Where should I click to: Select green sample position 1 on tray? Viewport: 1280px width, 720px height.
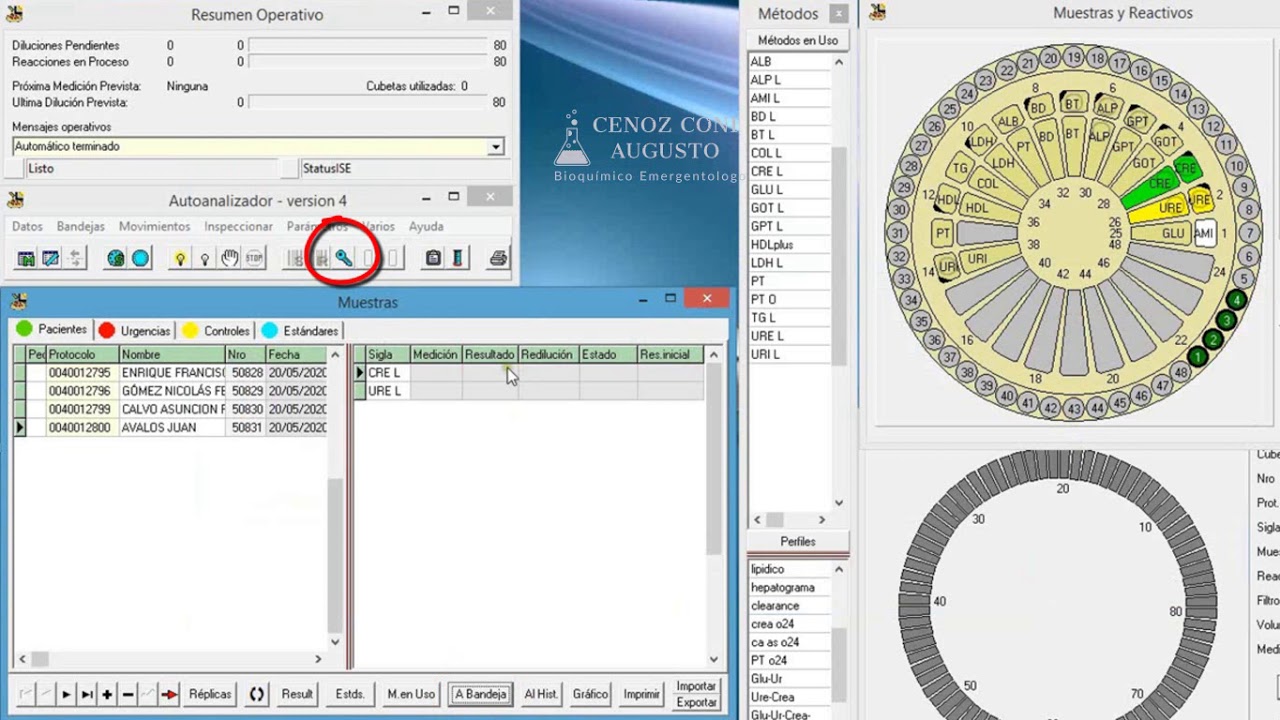coord(1198,356)
